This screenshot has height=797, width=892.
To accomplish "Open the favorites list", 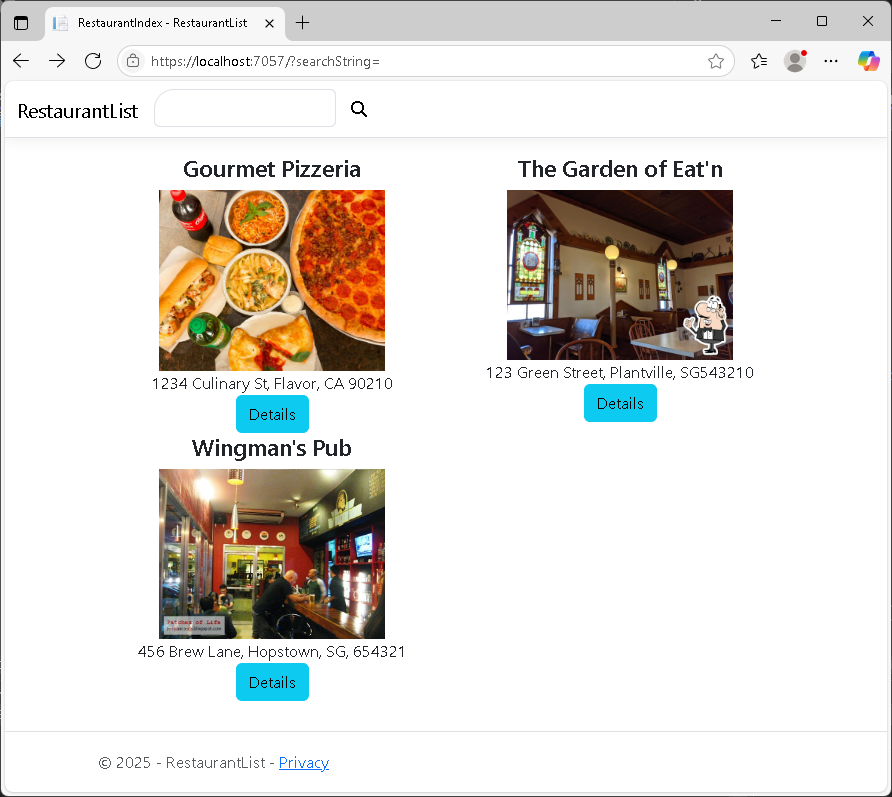I will [x=759, y=61].
